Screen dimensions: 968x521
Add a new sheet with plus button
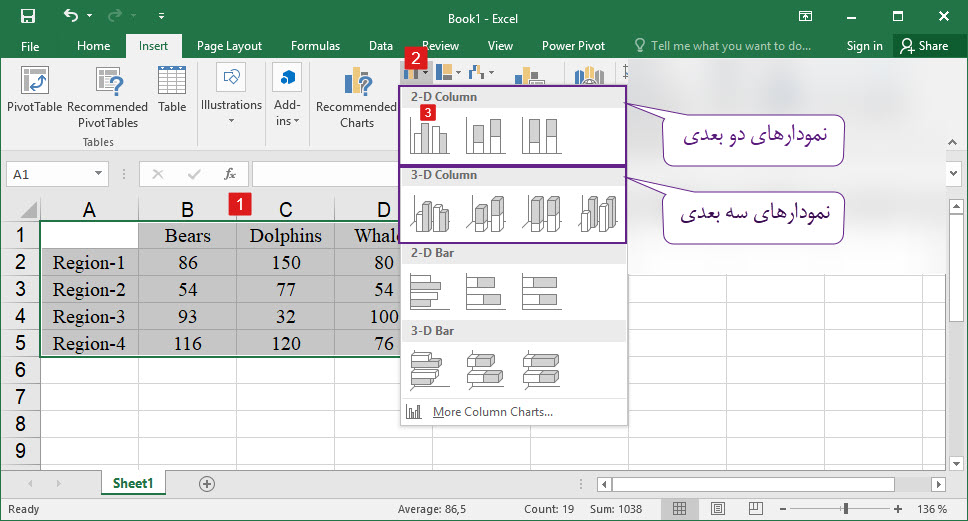pos(207,484)
